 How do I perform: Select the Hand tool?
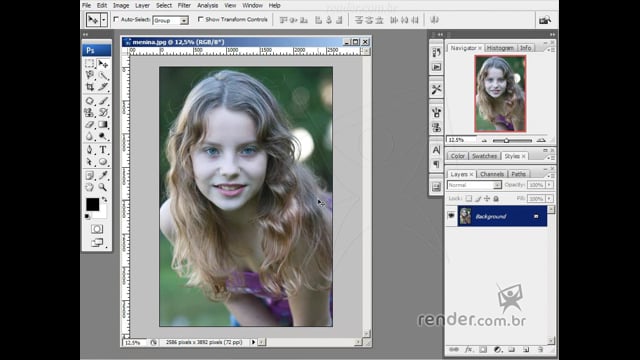pyautogui.click(x=90, y=187)
